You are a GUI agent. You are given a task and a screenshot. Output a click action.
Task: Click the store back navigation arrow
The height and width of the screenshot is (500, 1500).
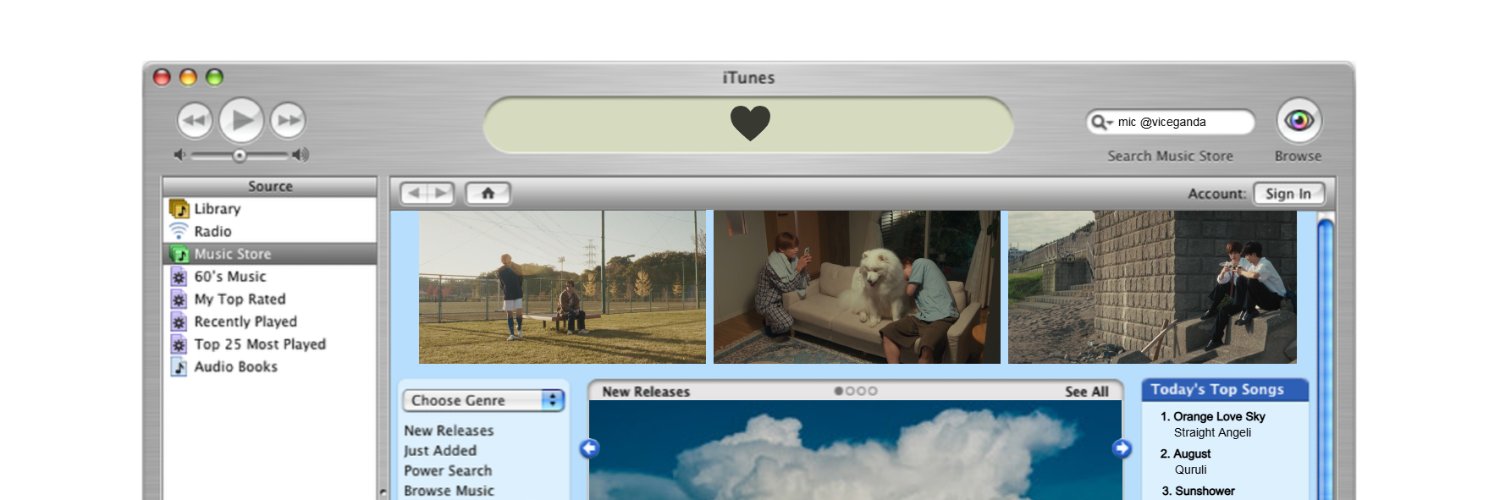(x=415, y=193)
